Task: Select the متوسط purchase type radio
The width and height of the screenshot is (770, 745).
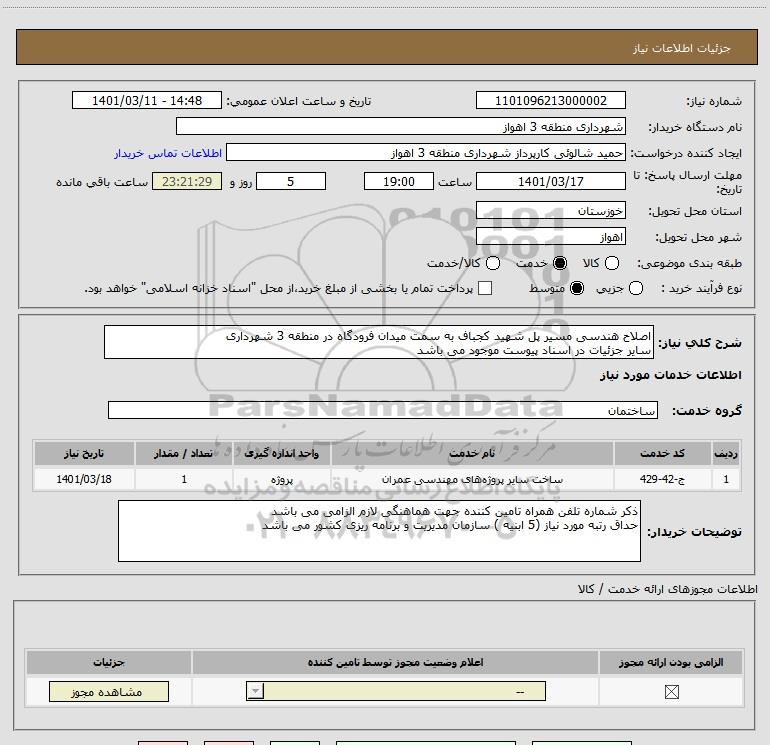Action: [x=577, y=288]
